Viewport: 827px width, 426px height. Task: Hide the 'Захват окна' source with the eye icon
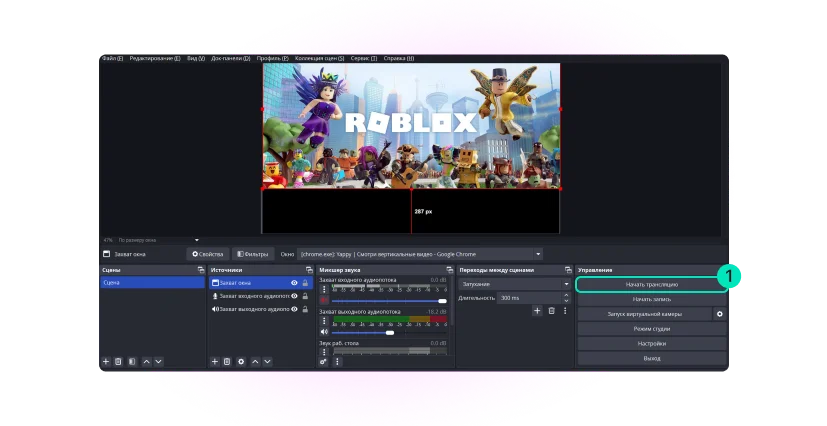[x=294, y=283]
